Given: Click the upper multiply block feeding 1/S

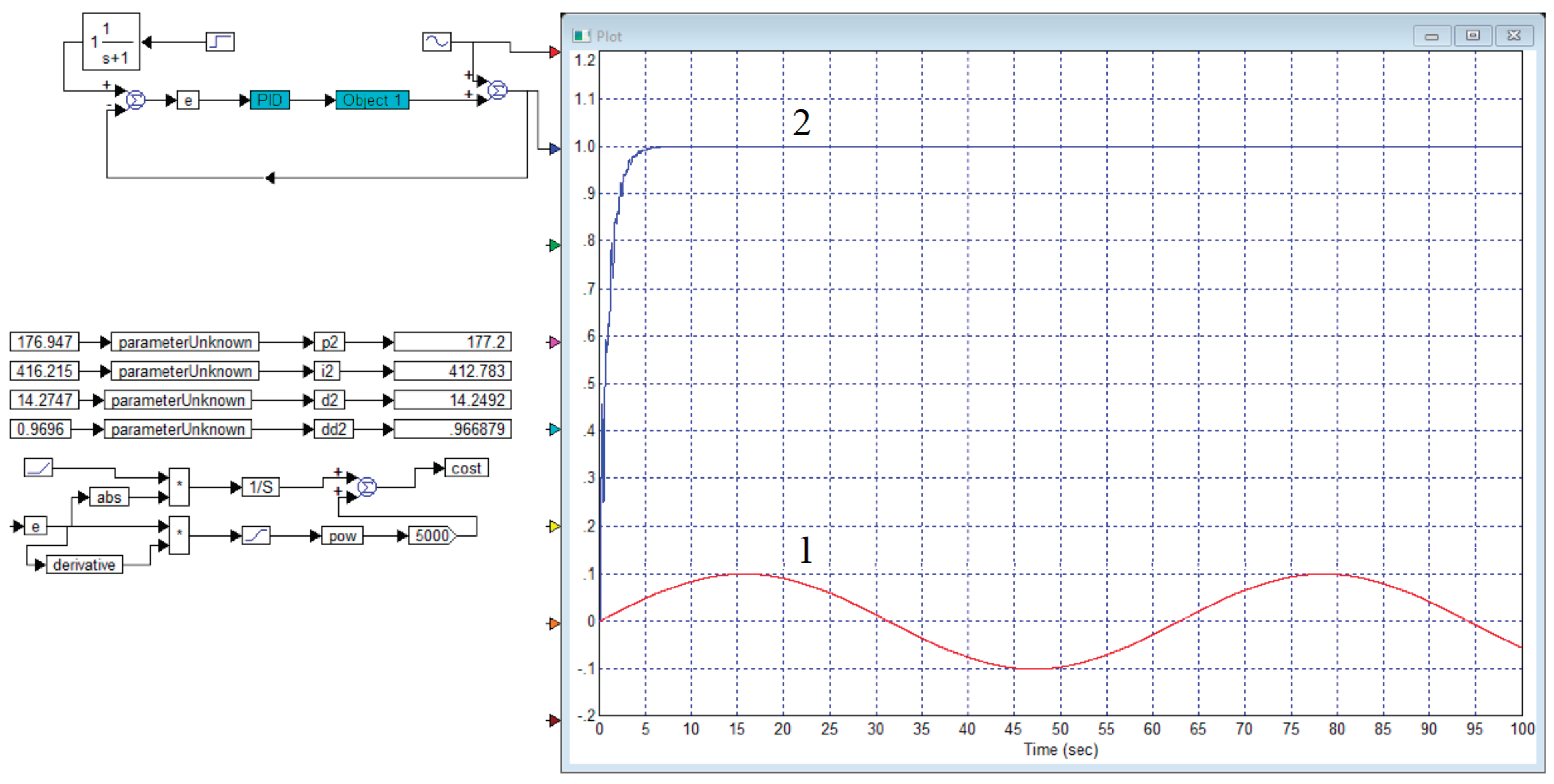Looking at the screenshot, I should click(x=179, y=487).
